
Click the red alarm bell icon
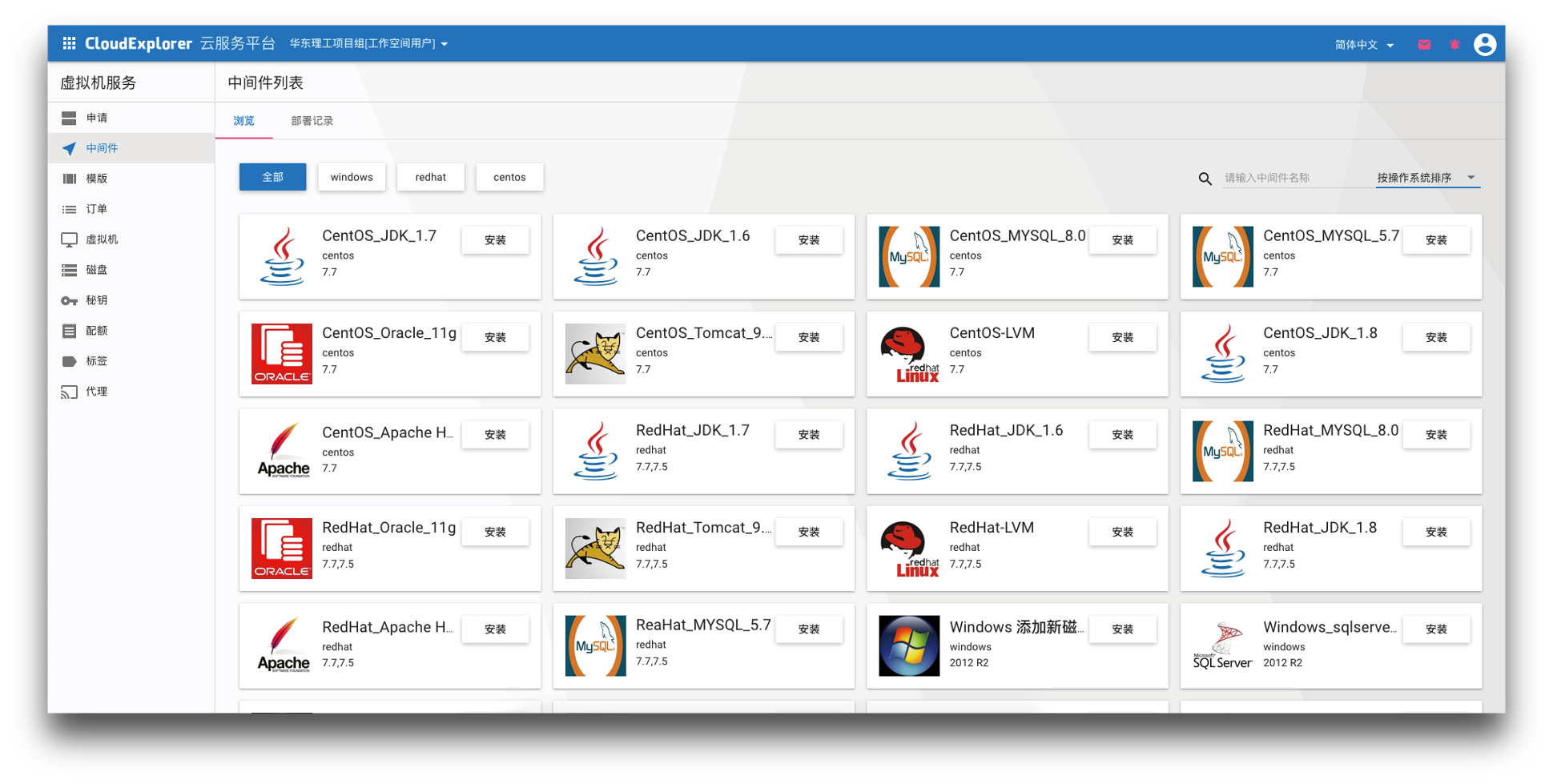point(1454,45)
